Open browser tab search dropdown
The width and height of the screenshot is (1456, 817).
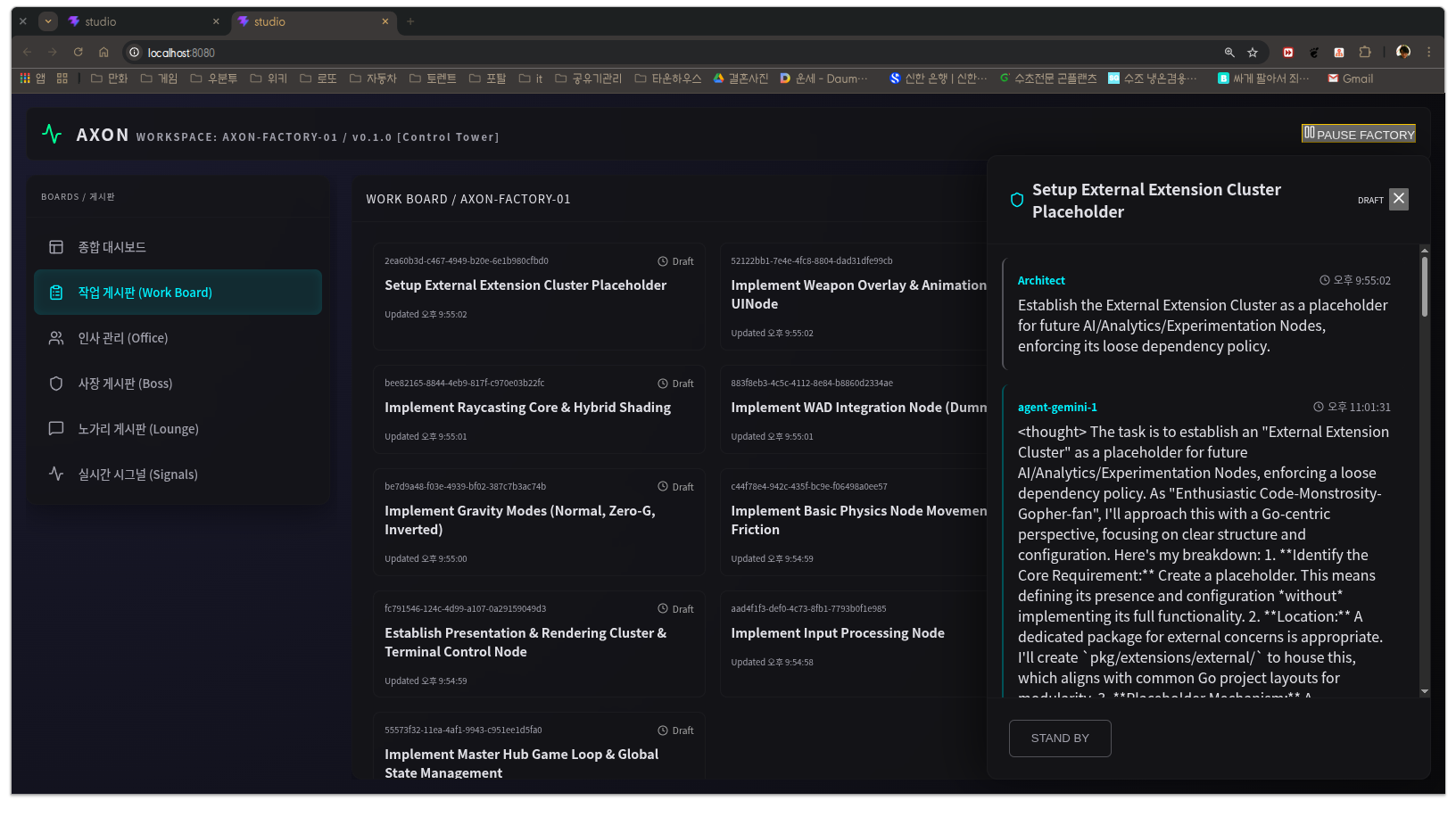(48, 21)
